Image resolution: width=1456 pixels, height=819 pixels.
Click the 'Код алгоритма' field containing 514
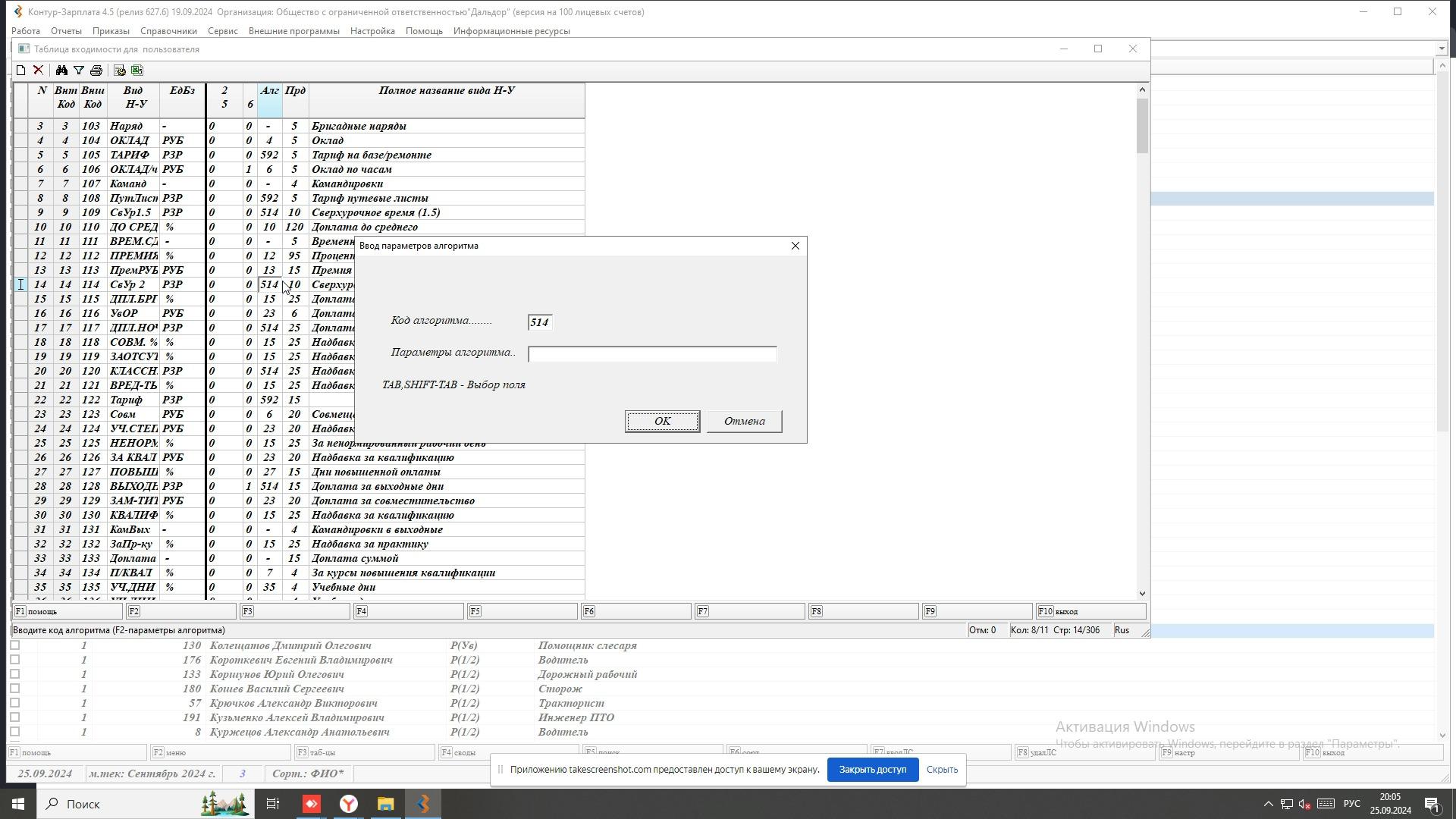[x=540, y=322]
